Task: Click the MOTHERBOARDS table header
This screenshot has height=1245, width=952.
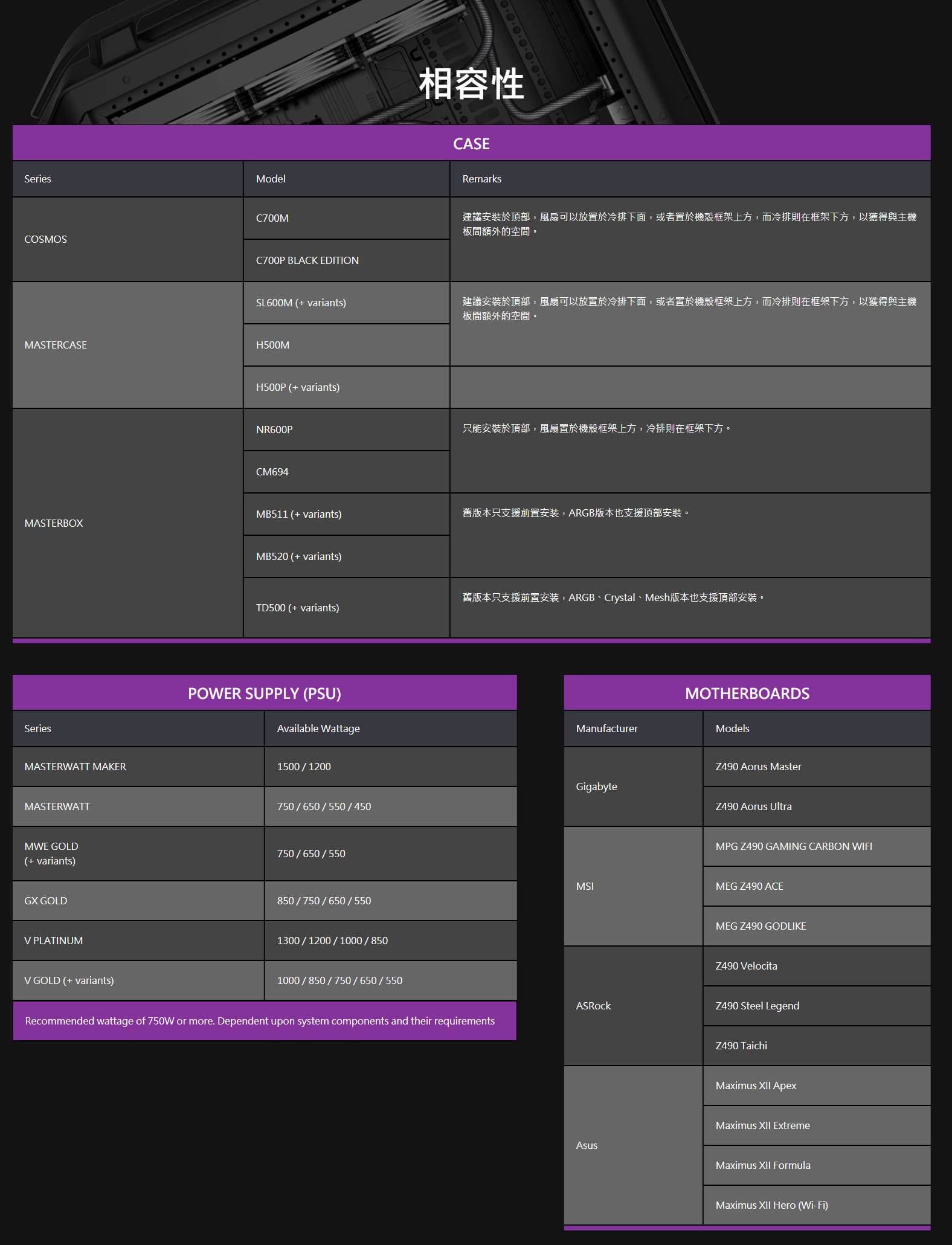Action: (x=747, y=693)
